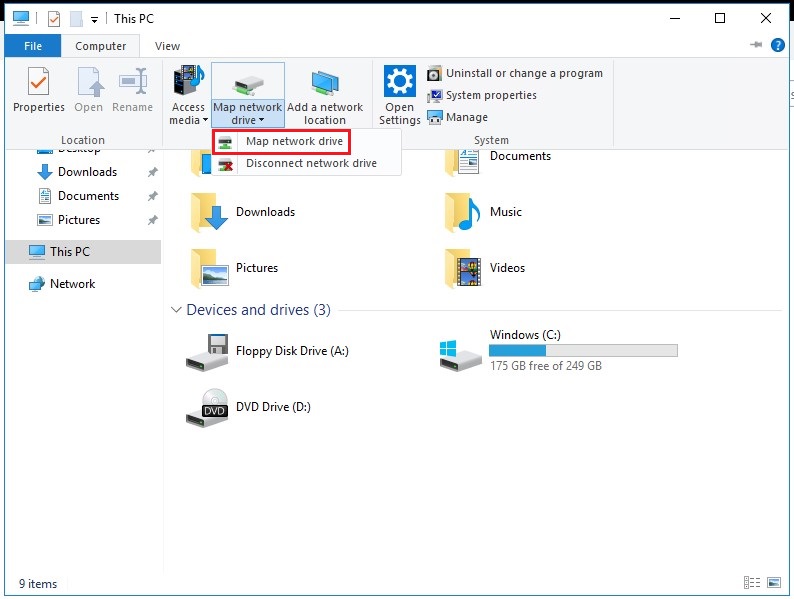Screen dimensions: 794x599
Task: Click Add a network location
Action: [x=325, y=95]
